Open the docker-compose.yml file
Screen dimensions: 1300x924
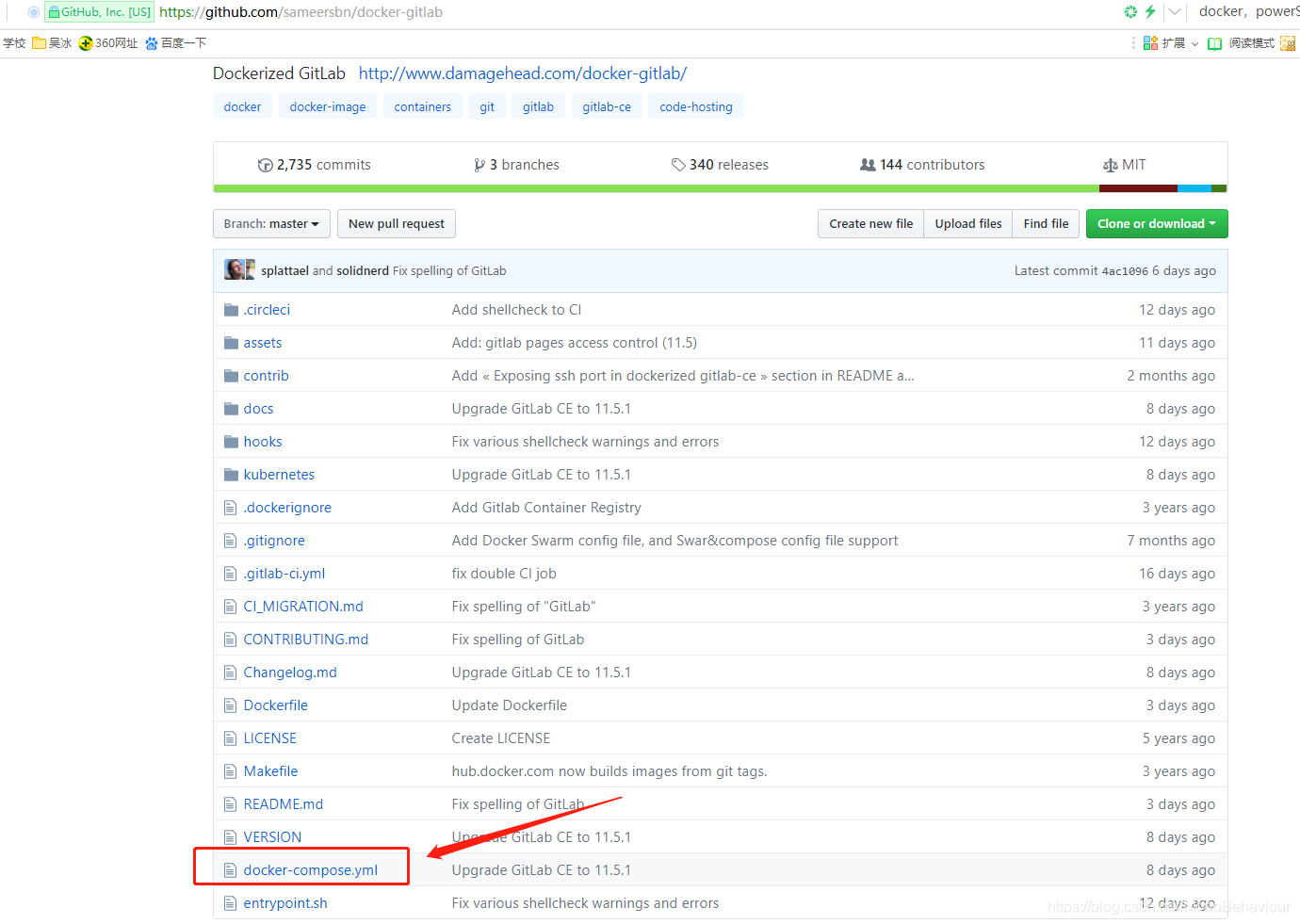311,870
